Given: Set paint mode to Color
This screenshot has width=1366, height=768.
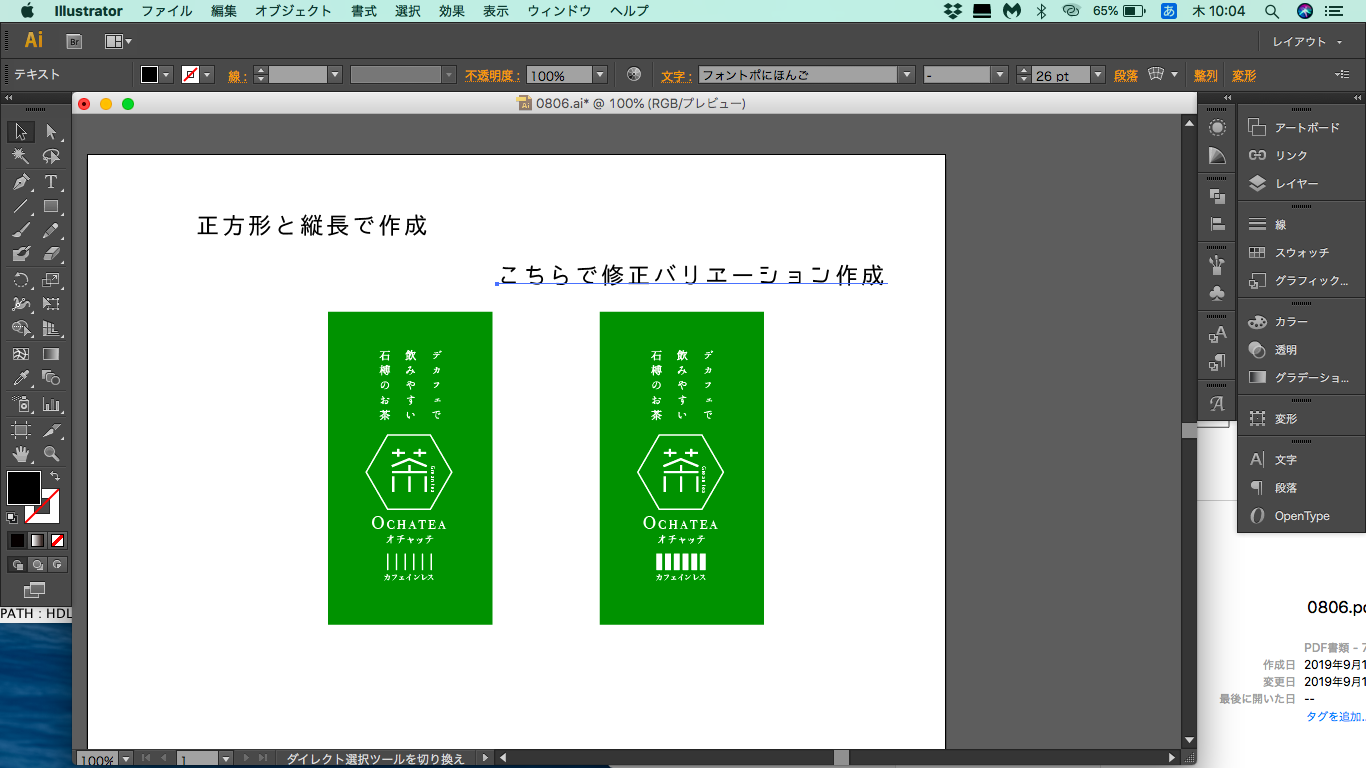Looking at the screenshot, I should [x=17, y=540].
